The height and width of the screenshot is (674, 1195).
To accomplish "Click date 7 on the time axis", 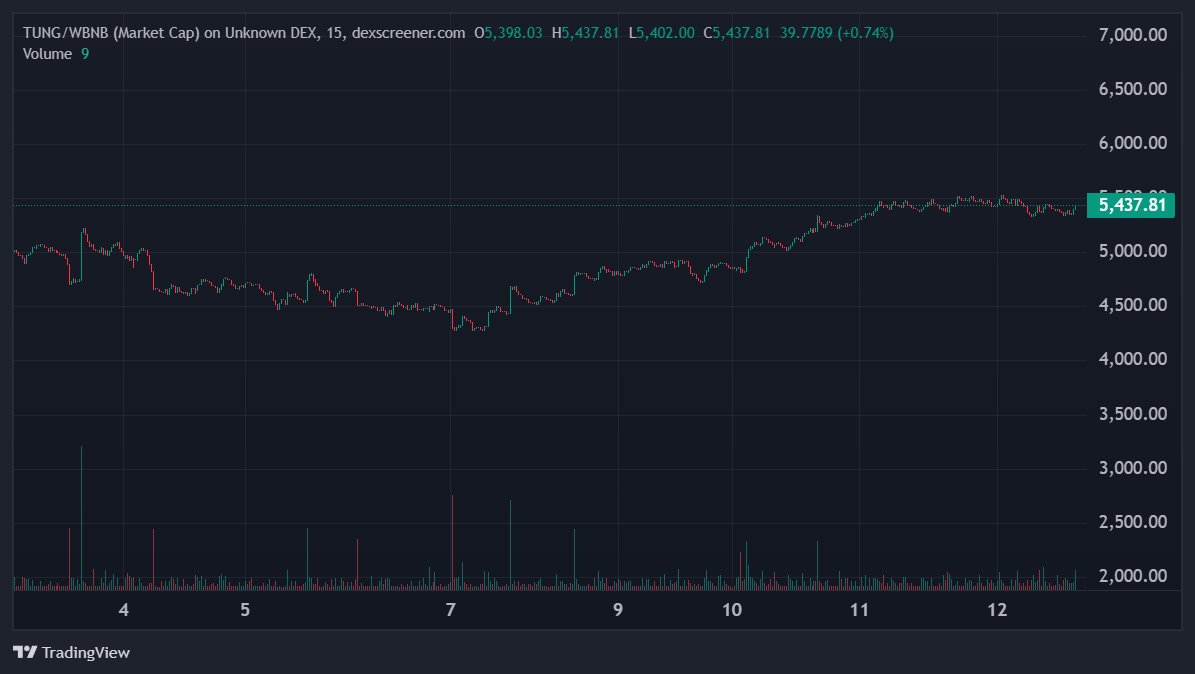I will (450, 610).
